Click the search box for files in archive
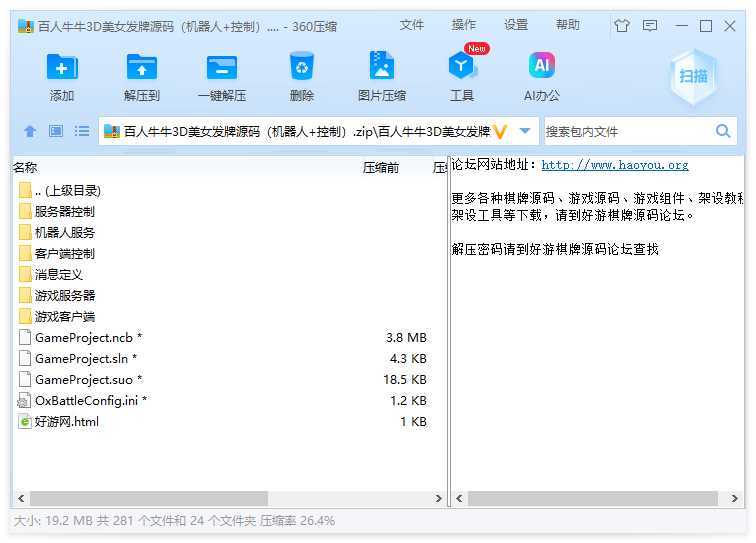The image size is (756, 543). 628,131
